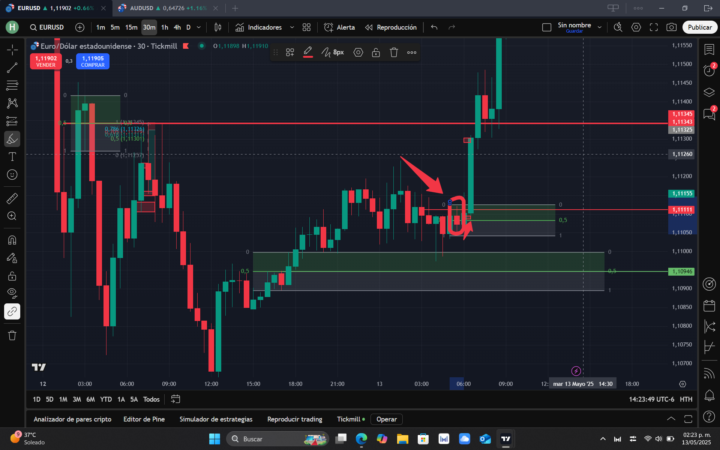Open the Tickmill broker tab
Viewport: 720px width, 450px height.
pos(351,419)
